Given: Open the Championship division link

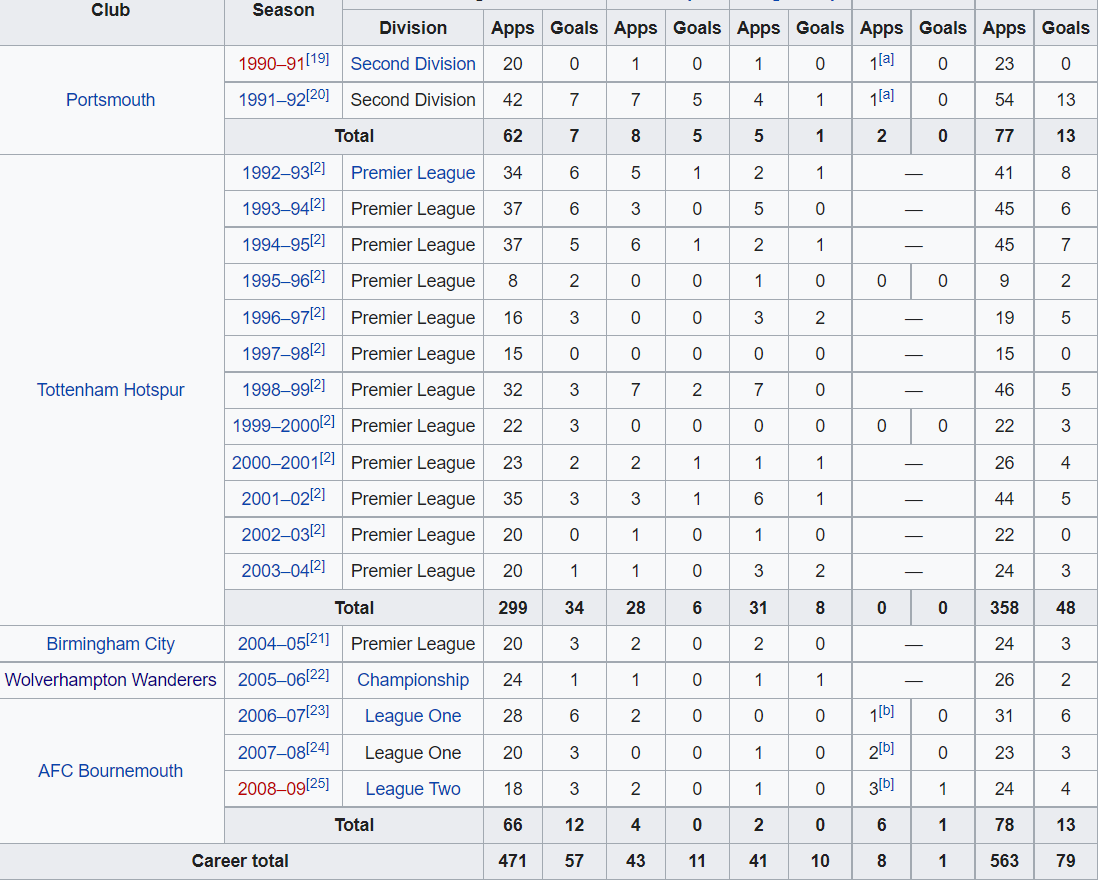Looking at the screenshot, I should [x=413, y=680].
